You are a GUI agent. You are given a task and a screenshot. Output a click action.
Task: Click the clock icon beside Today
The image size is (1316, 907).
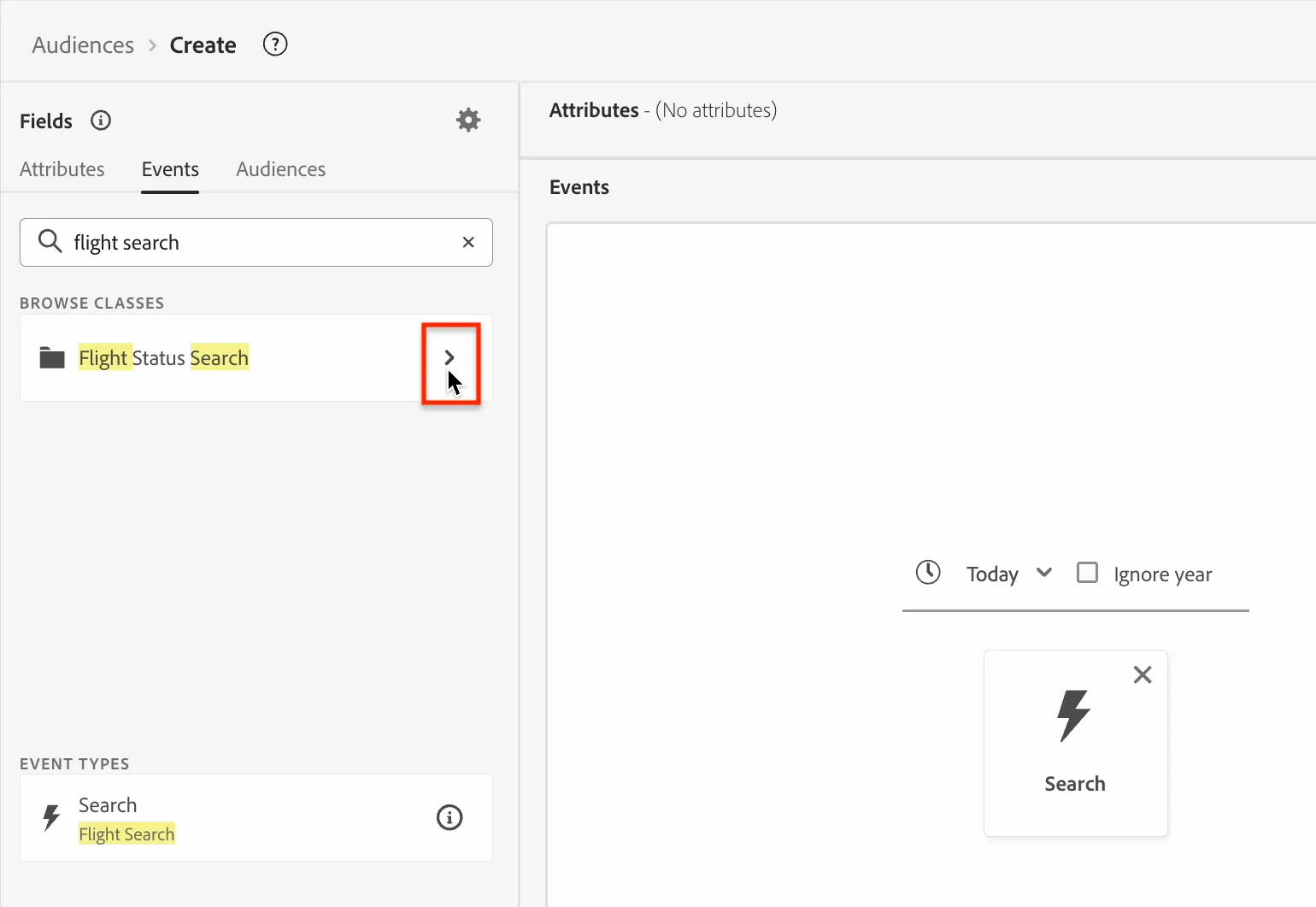coord(928,572)
